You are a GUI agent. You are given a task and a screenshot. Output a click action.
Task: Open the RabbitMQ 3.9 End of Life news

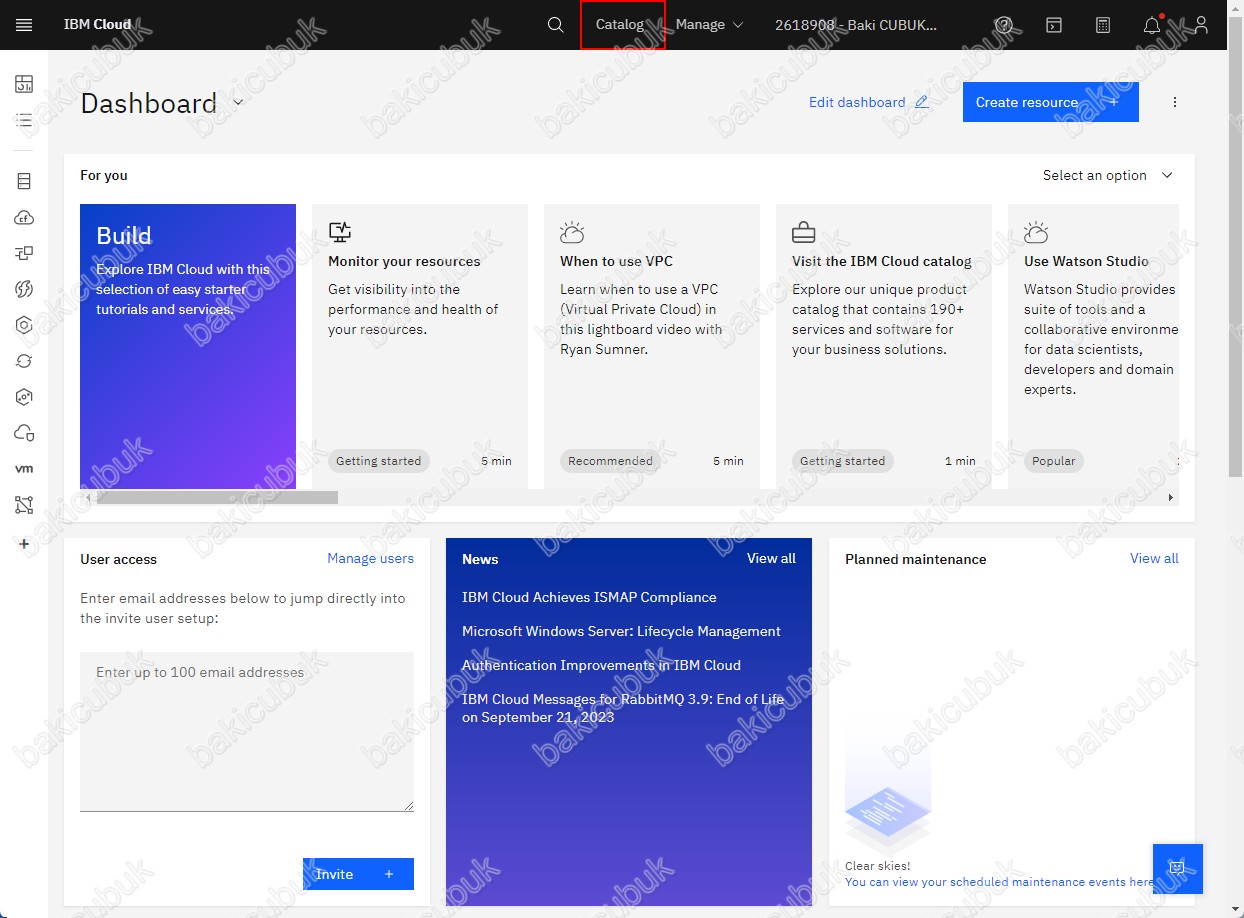(x=623, y=708)
